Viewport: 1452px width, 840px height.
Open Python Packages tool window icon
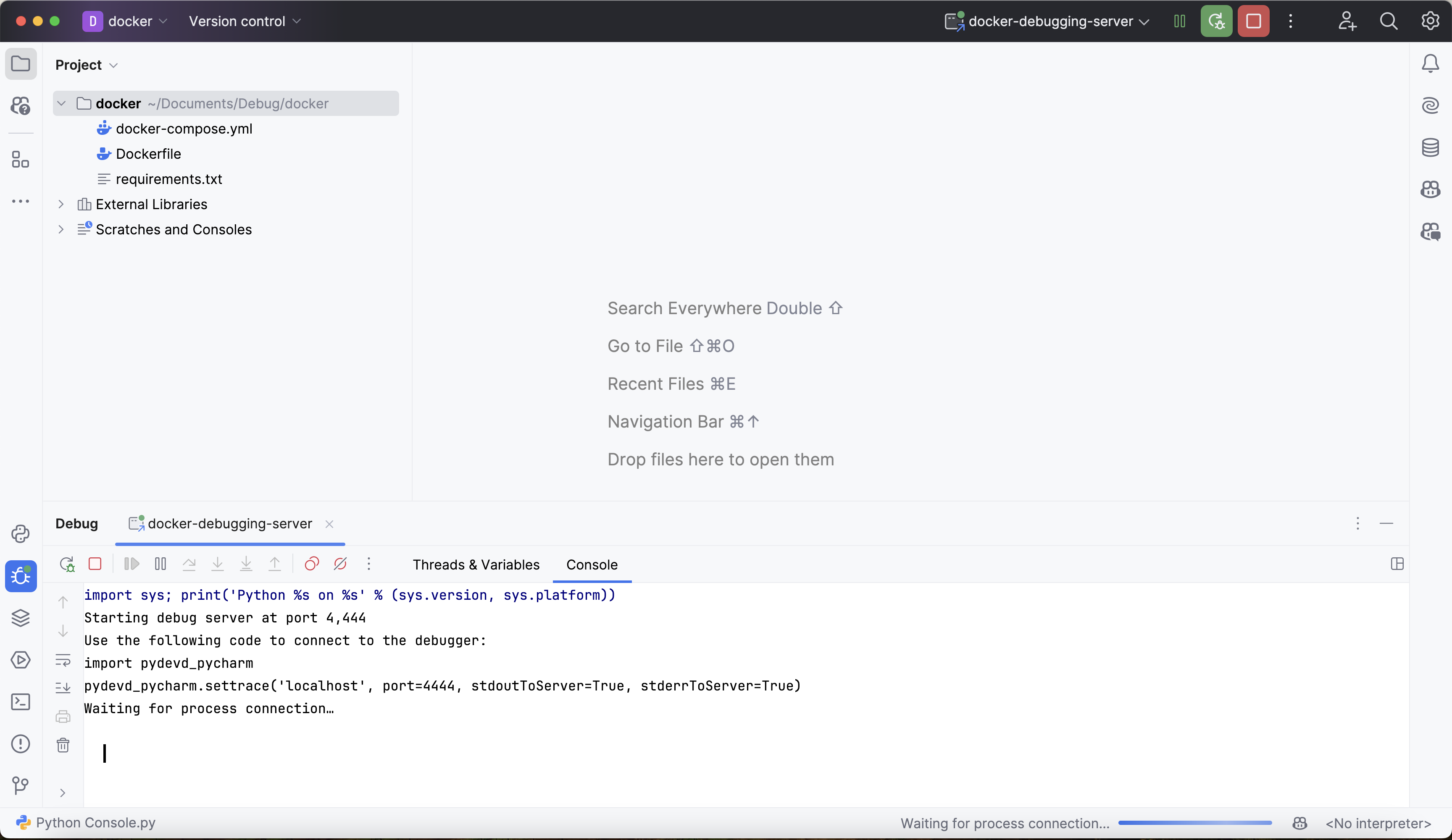(21, 618)
